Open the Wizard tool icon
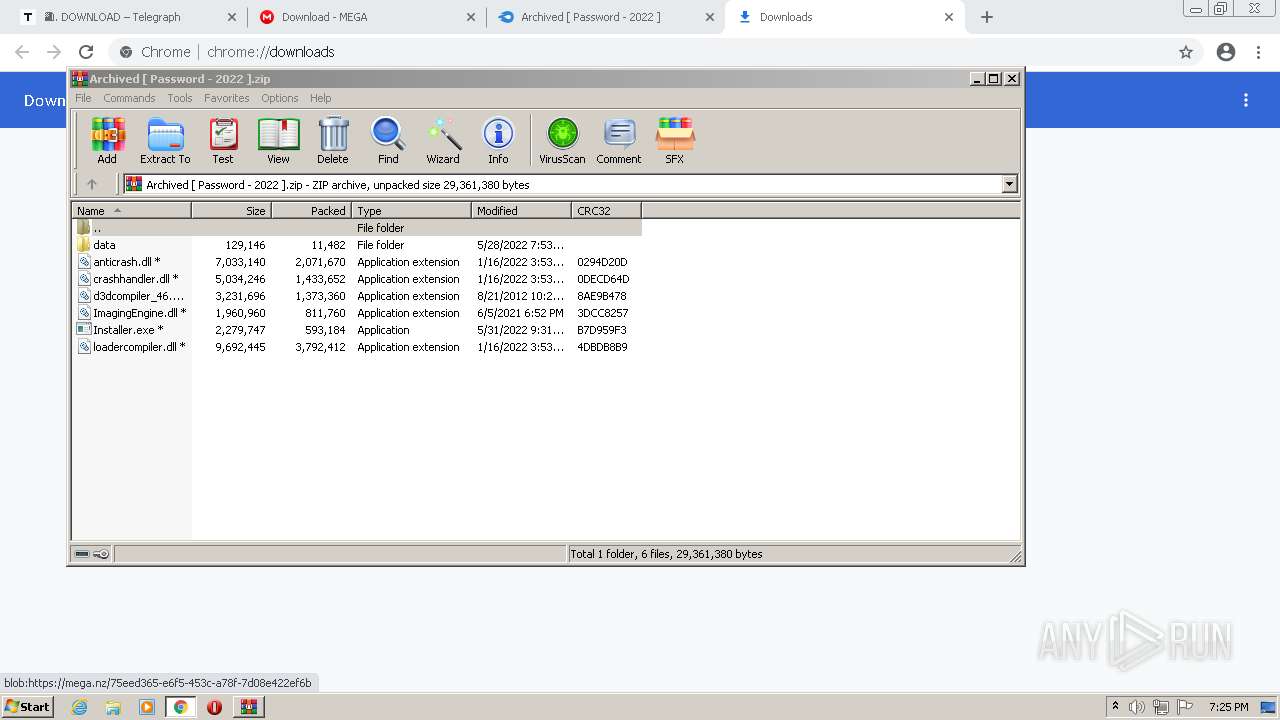Viewport: 1280px width, 720px height. coord(443,141)
